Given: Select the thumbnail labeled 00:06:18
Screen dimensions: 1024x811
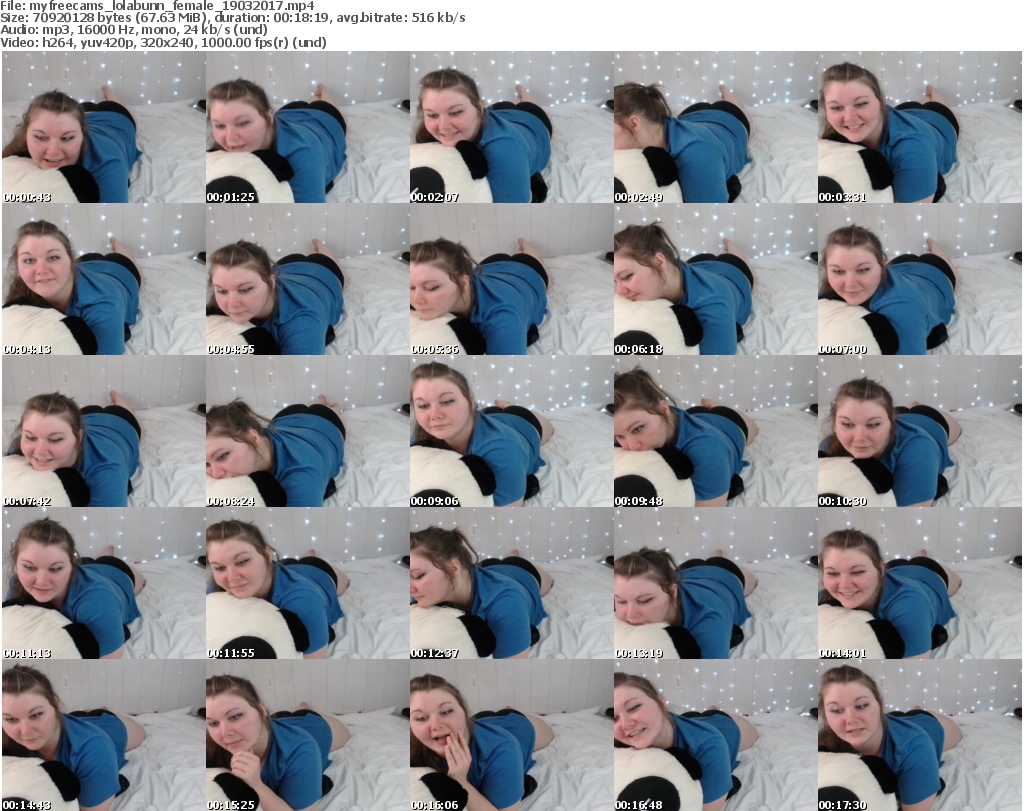Looking at the screenshot, I should tap(715, 279).
